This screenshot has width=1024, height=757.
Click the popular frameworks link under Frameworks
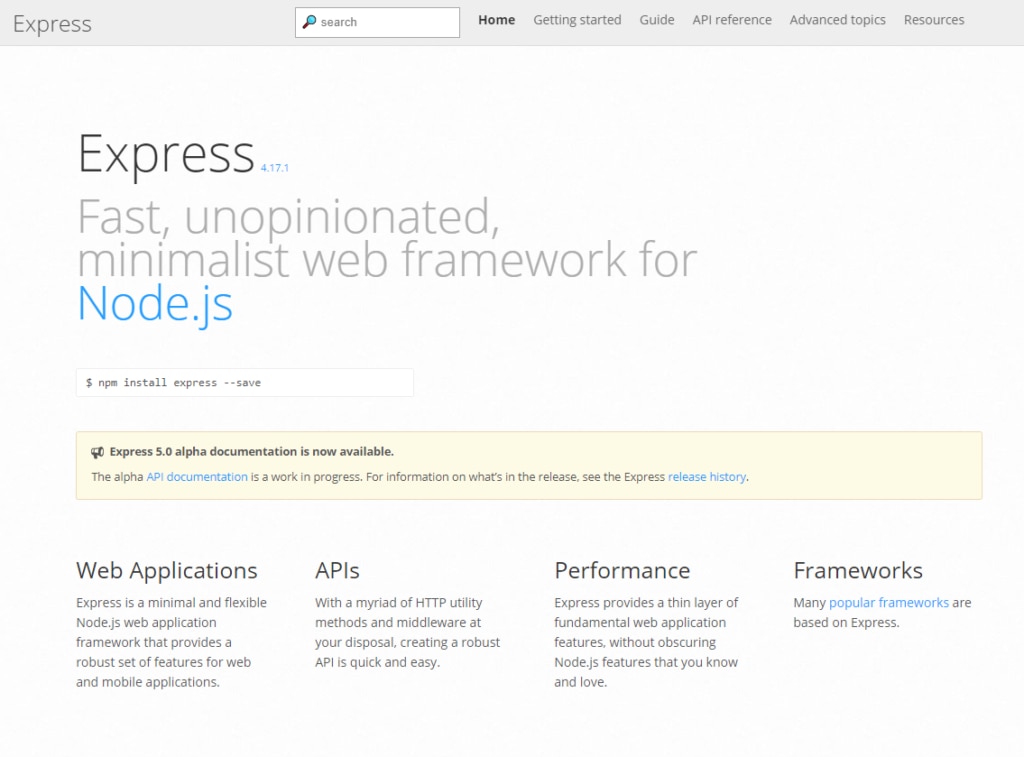pos(889,602)
